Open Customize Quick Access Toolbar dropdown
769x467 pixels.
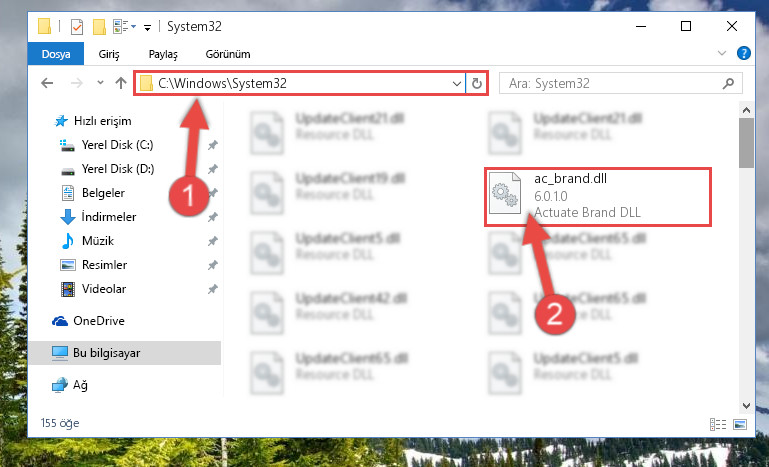coord(147,28)
